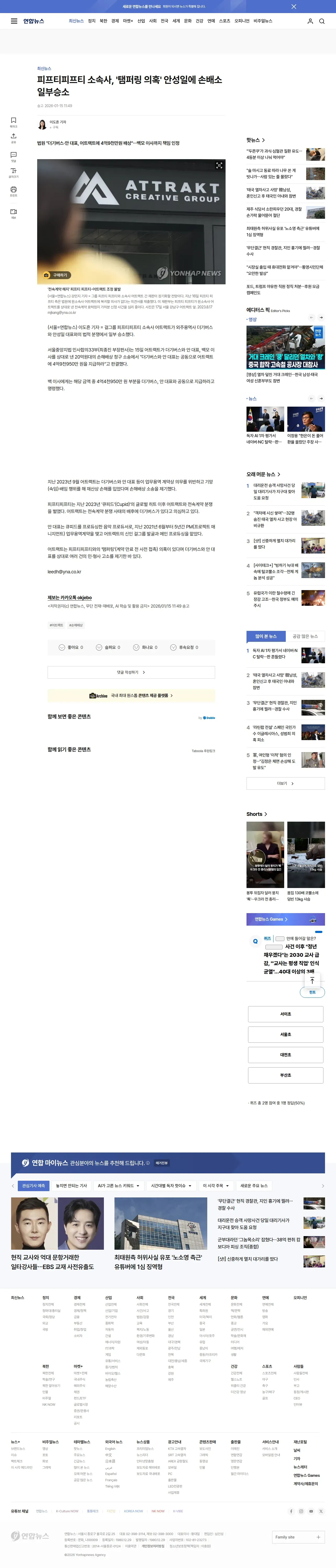Select the 관심기사 예측 tab
This screenshot has width=336, height=1568.
pyautogui.click(x=33, y=1186)
